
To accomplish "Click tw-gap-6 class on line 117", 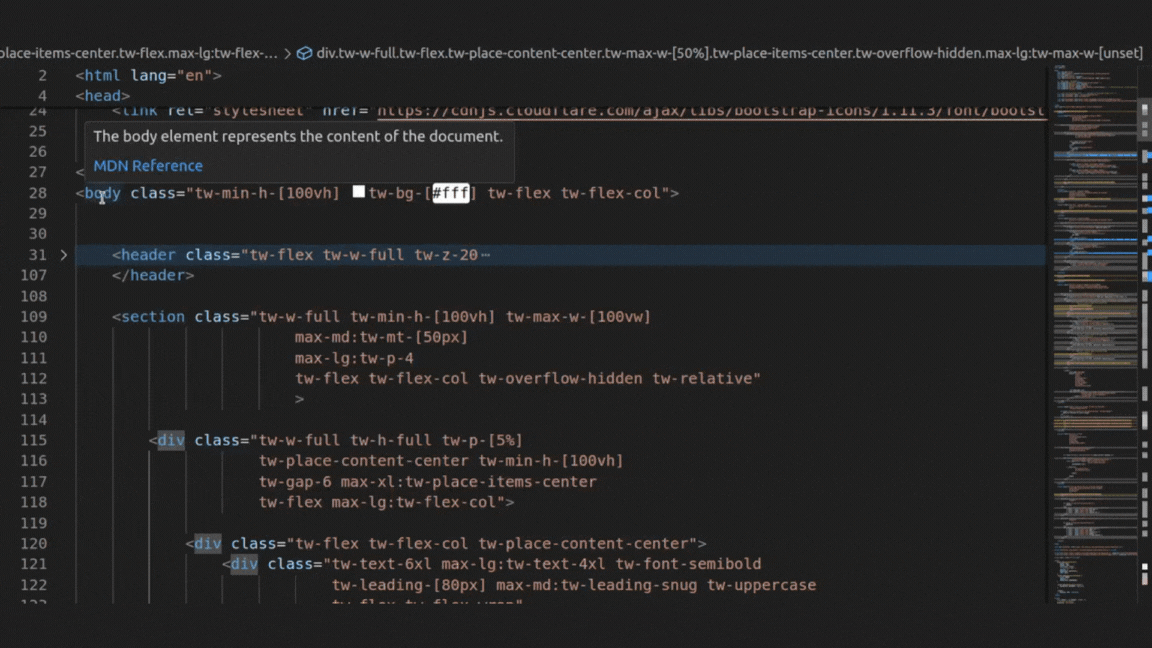I will coord(295,482).
